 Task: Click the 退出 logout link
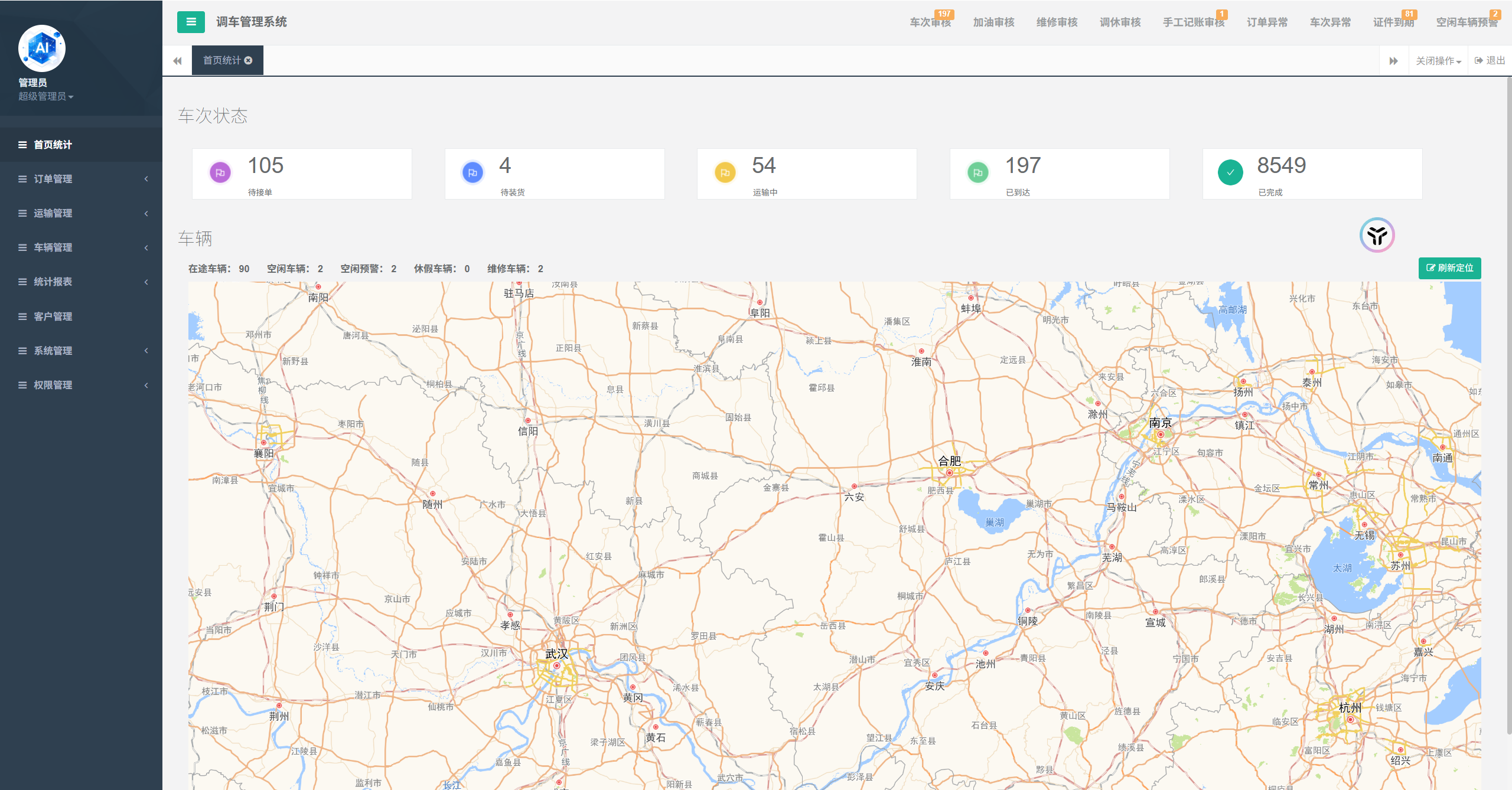[x=1490, y=60]
